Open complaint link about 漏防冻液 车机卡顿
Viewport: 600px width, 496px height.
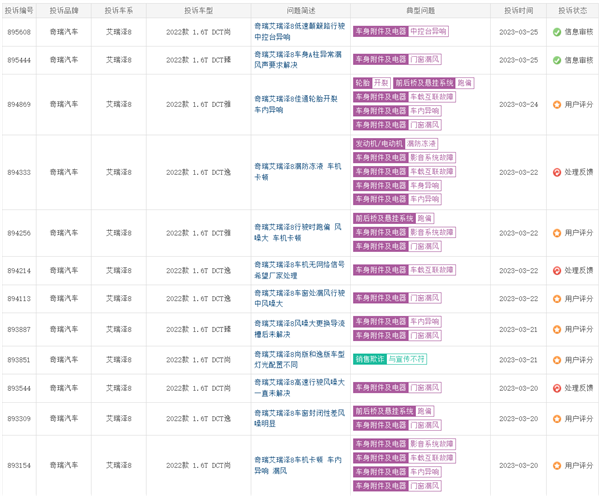click(298, 172)
